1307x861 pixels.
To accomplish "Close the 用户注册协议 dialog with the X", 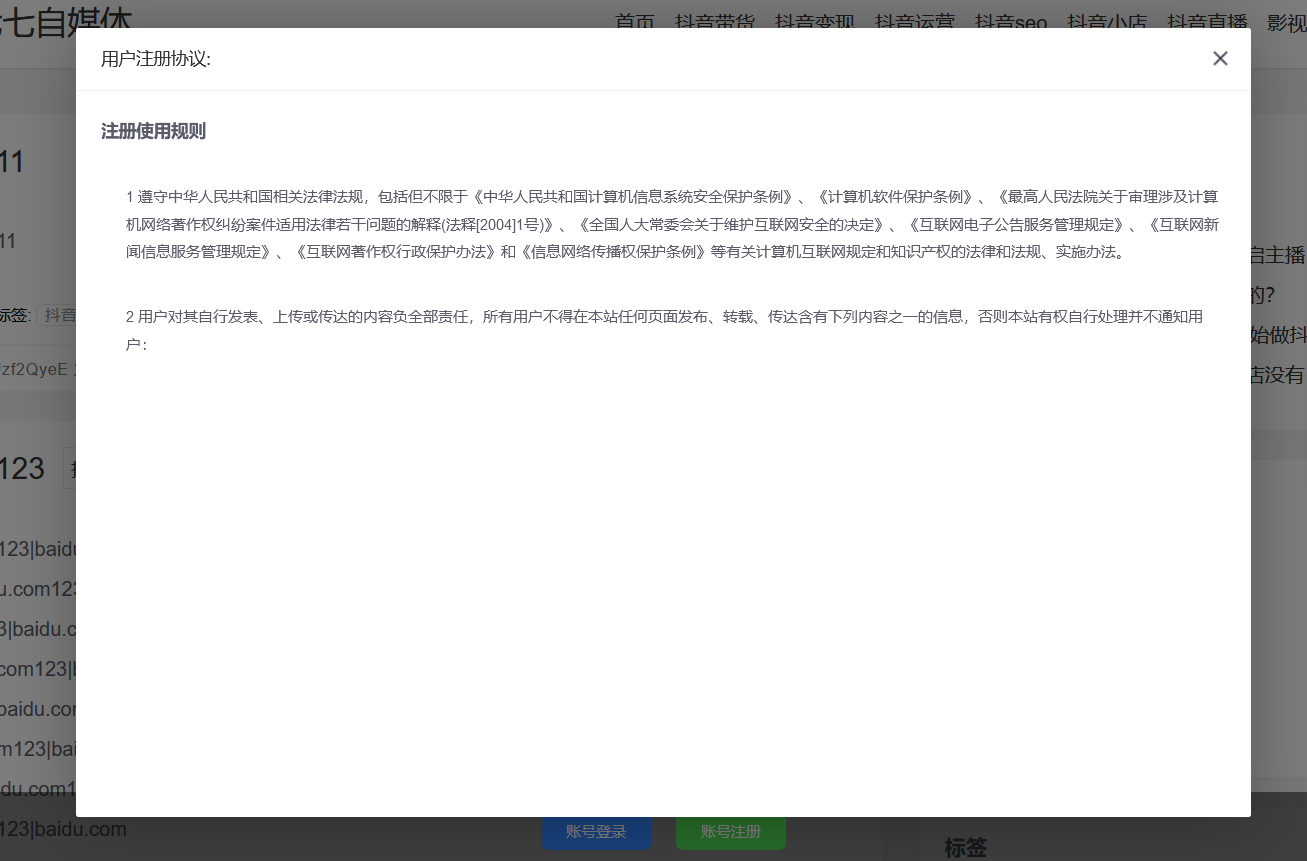I will pyautogui.click(x=1219, y=59).
